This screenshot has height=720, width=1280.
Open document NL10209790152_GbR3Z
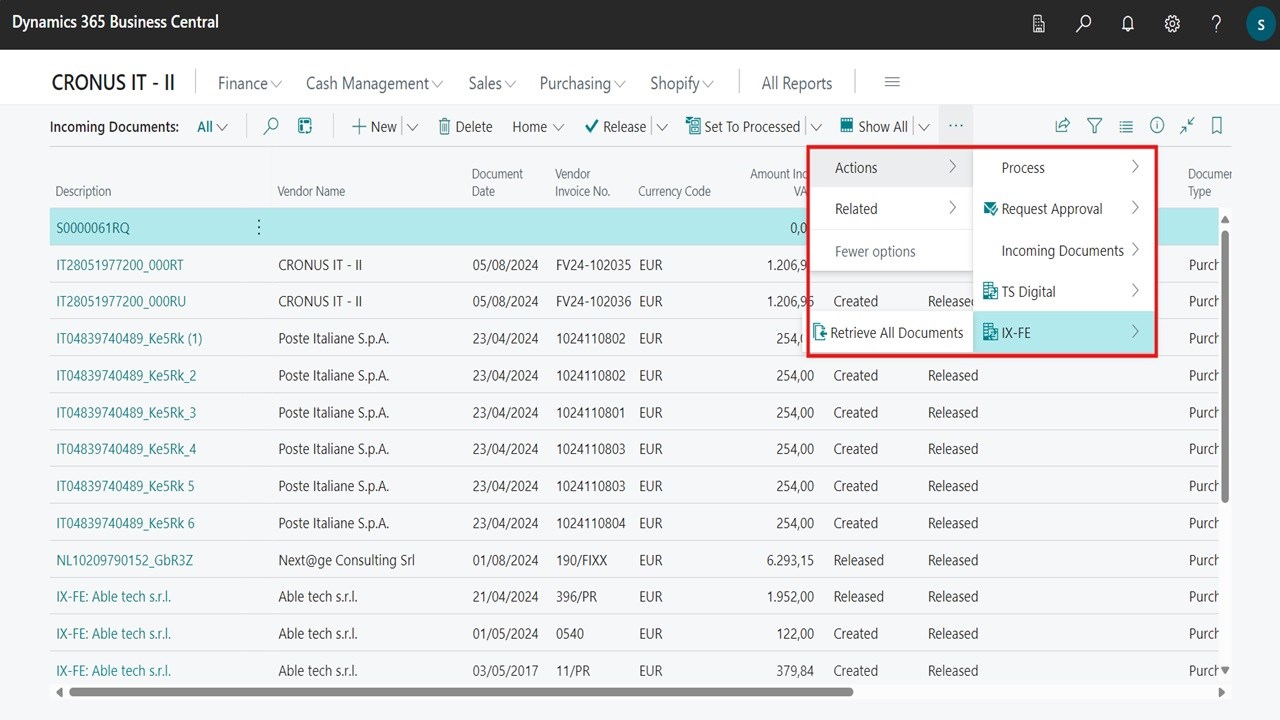125,560
